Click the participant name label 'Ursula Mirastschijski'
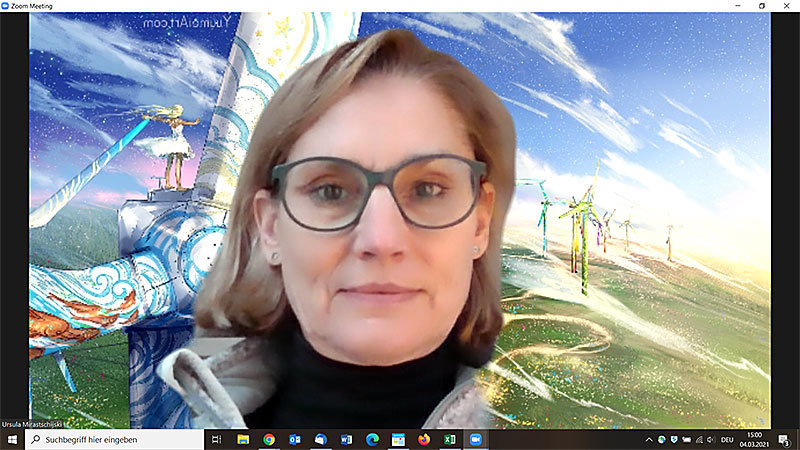This screenshot has height=450, width=800. 32,424
